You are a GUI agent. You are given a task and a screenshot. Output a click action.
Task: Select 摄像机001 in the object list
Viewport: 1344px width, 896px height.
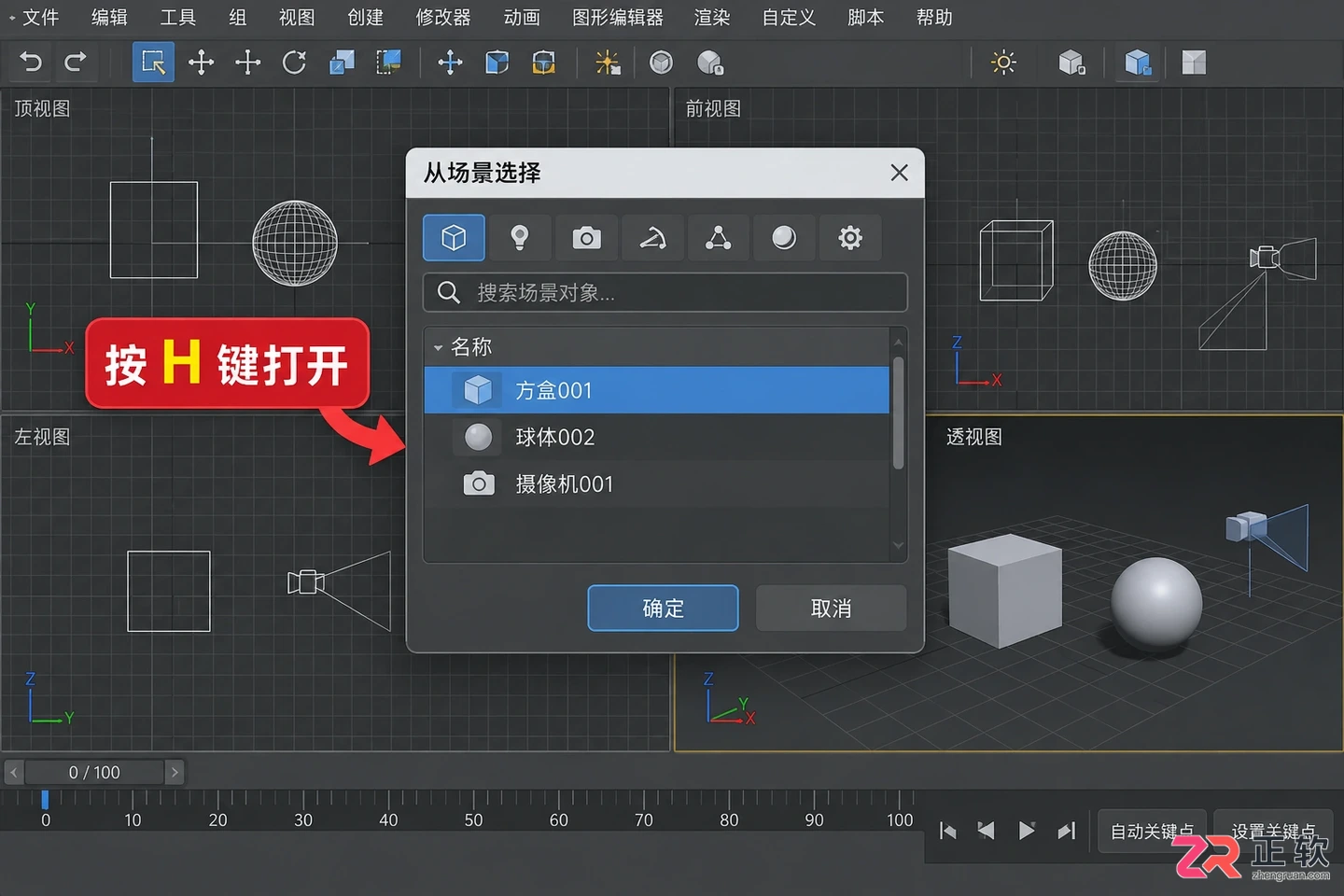coord(657,483)
